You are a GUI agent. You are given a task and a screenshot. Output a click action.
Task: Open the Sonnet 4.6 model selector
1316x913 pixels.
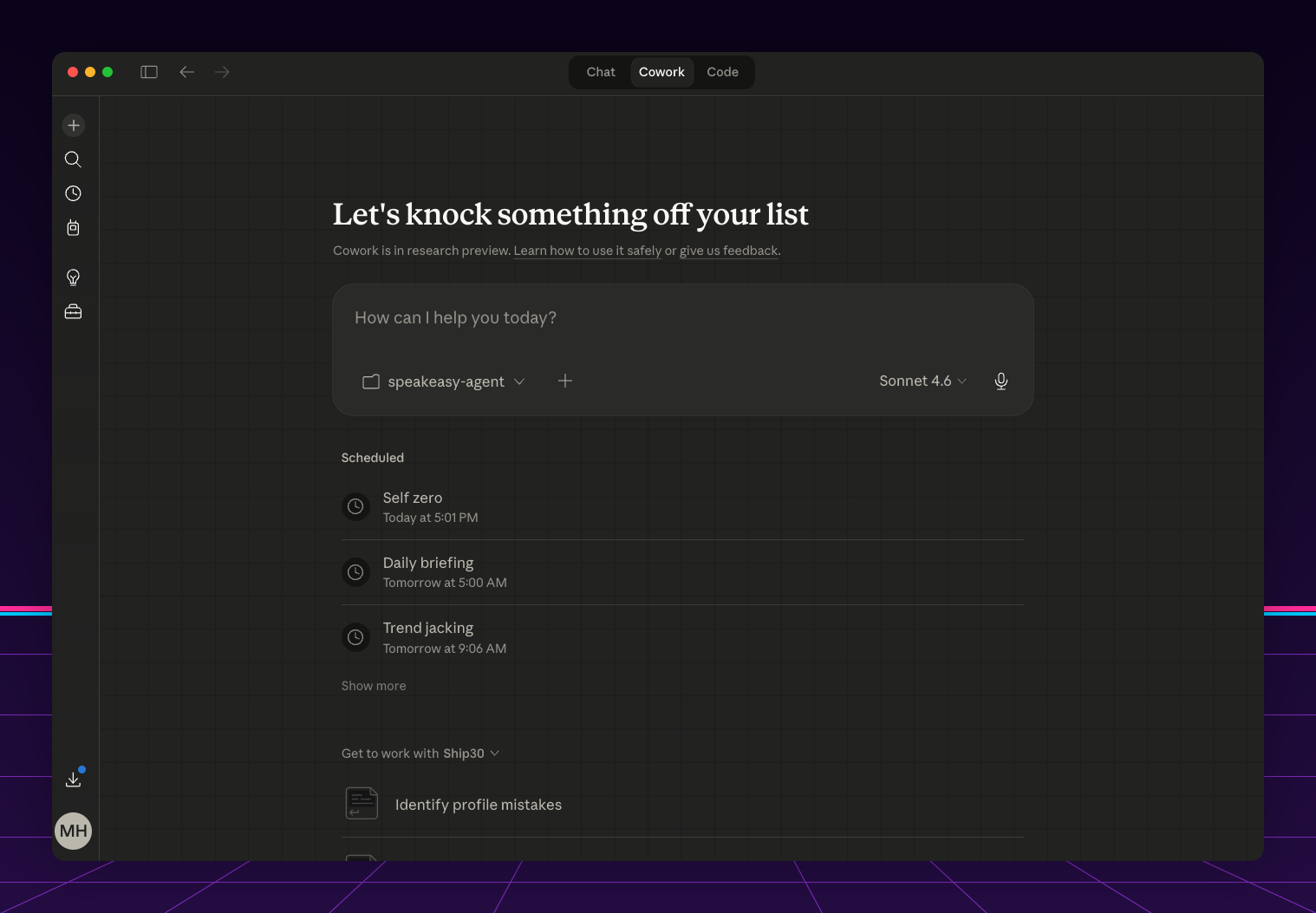(922, 382)
